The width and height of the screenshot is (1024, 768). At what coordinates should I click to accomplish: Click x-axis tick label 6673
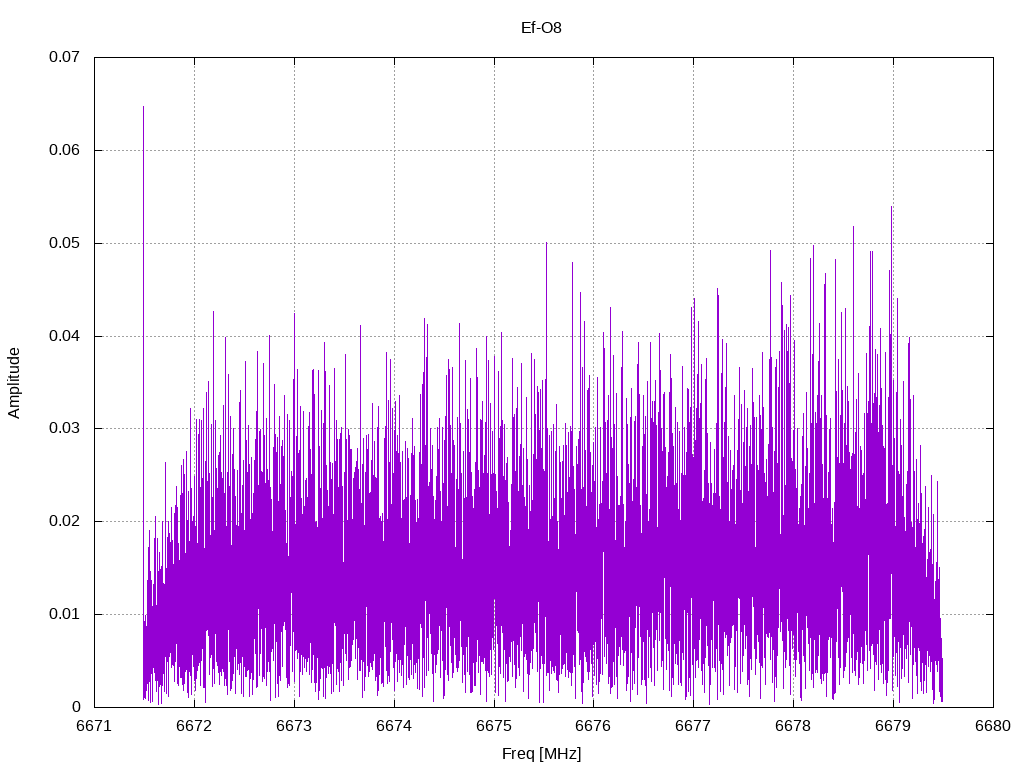(295, 726)
